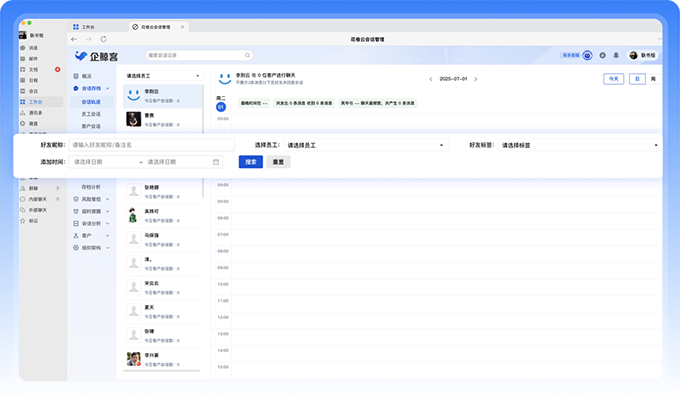Screen dimensions: 680x400
Task: Open the 选择员工 filter dropdown
Action: 364,145
